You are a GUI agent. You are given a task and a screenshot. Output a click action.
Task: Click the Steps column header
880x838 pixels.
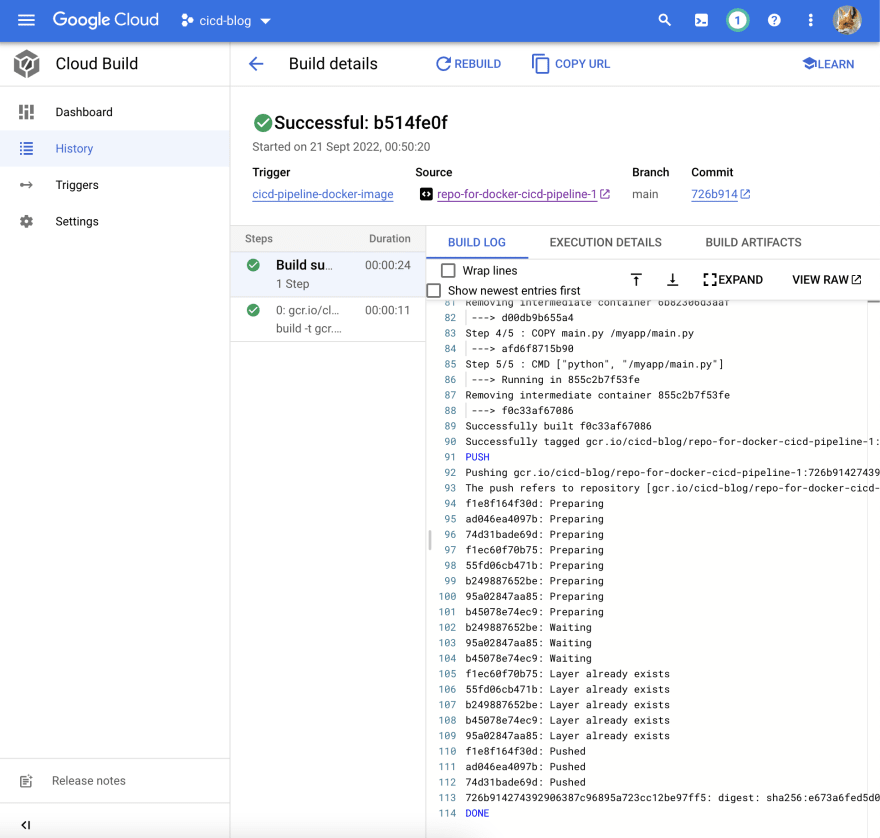(x=259, y=239)
